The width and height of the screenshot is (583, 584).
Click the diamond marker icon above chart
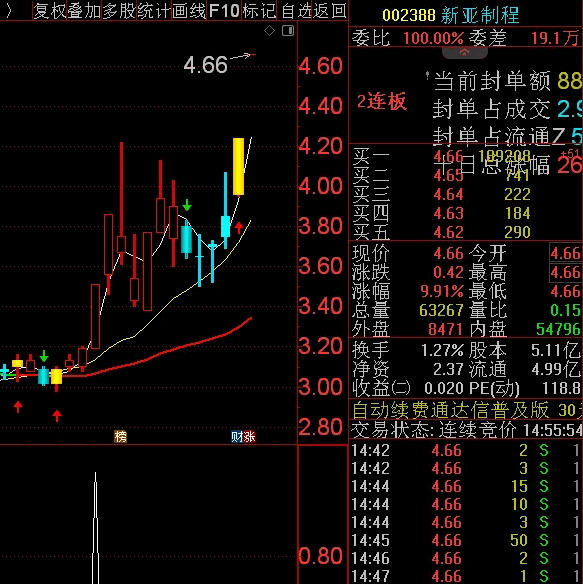coord(269,31)
